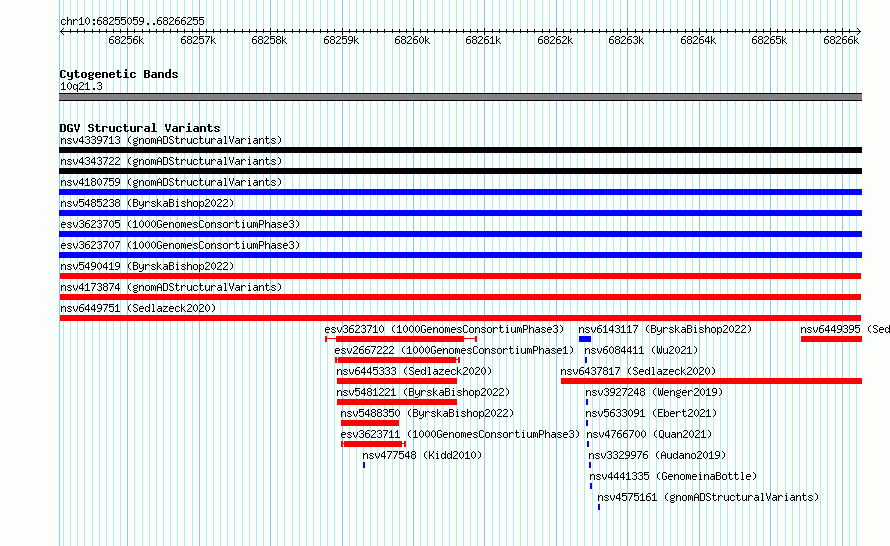This screenshot has height=546, width=890.
Task: Select esv3623705 1000GenomesConsortiumPhase3 label
Action: 180,224
